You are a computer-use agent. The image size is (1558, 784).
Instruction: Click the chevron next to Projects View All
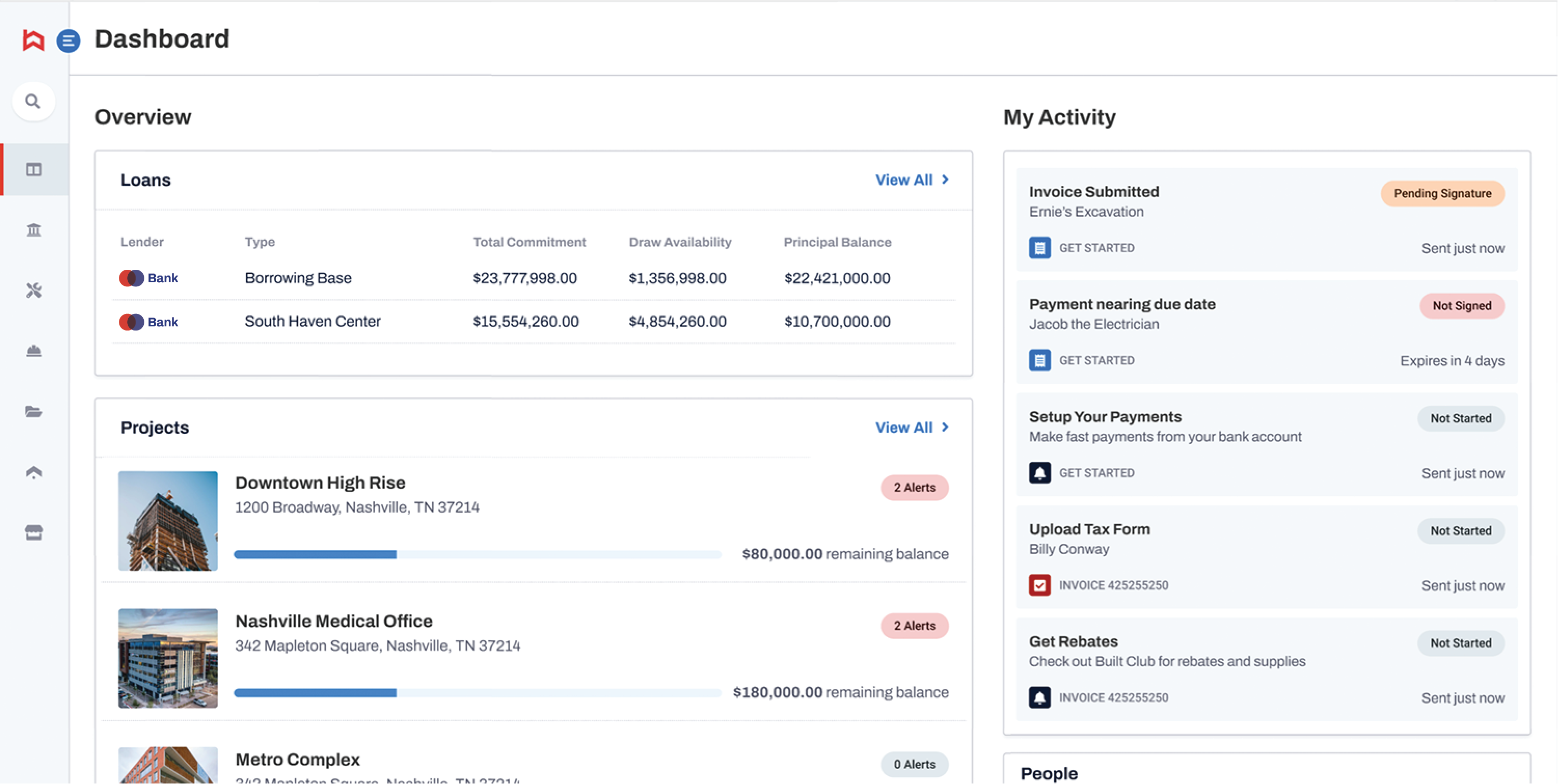click(945, 428)
